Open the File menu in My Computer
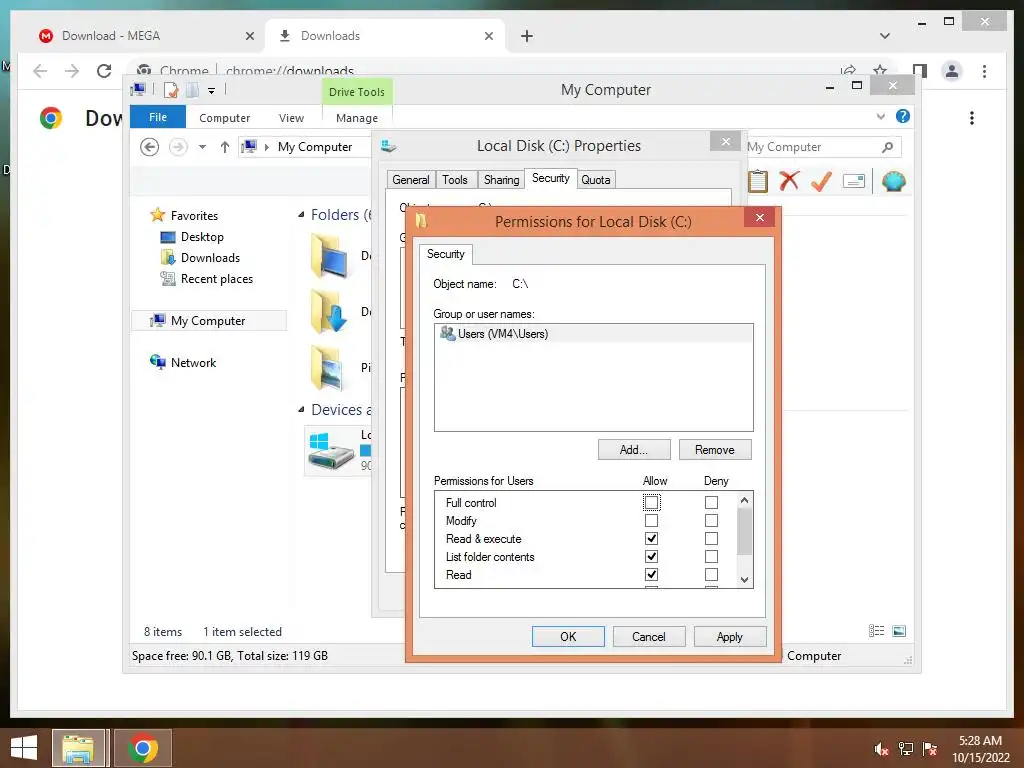The width and height of the screenshot is (1024, 768). 158,118
